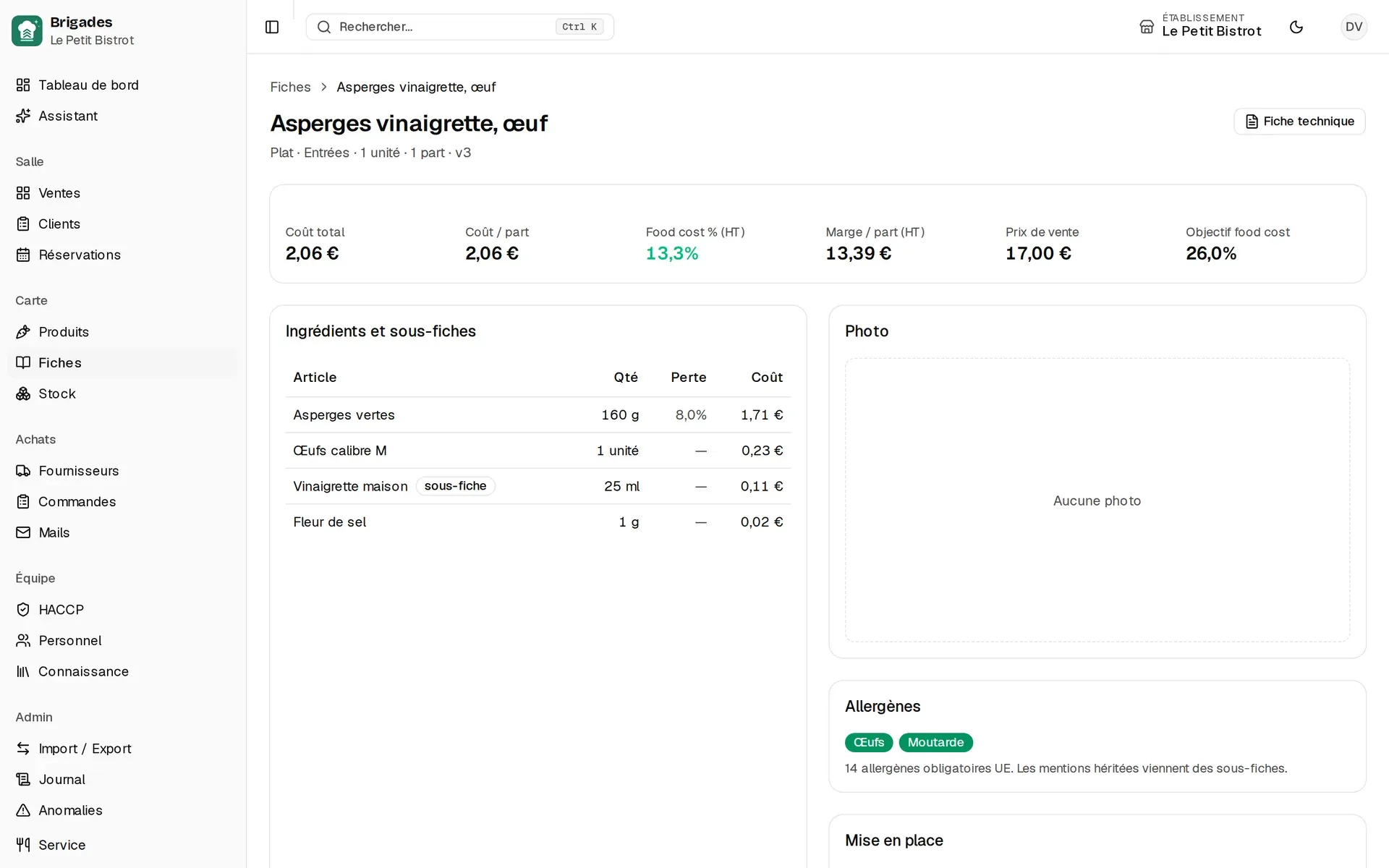Image resolution: width=1389 pixels, height=868 pixels.
Task: Open the Assistant sparkle icon
Action: point(23,116)
